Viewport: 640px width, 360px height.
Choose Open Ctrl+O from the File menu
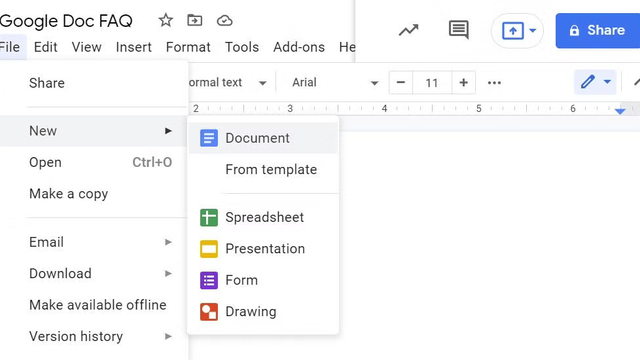(94, 162)
